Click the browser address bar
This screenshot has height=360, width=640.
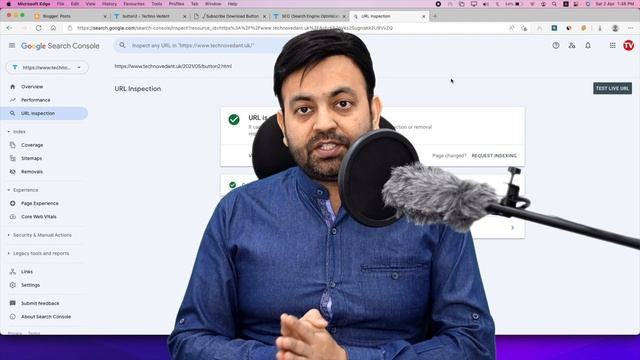[286, 28]
